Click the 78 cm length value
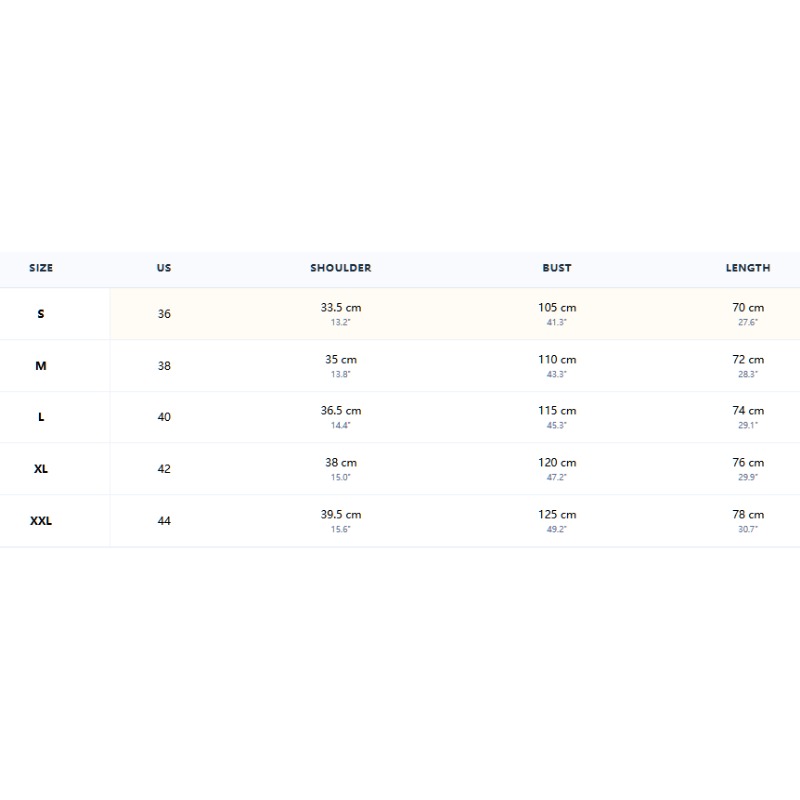The width and height of the screenshot is (800, 800). coord(748,515)
